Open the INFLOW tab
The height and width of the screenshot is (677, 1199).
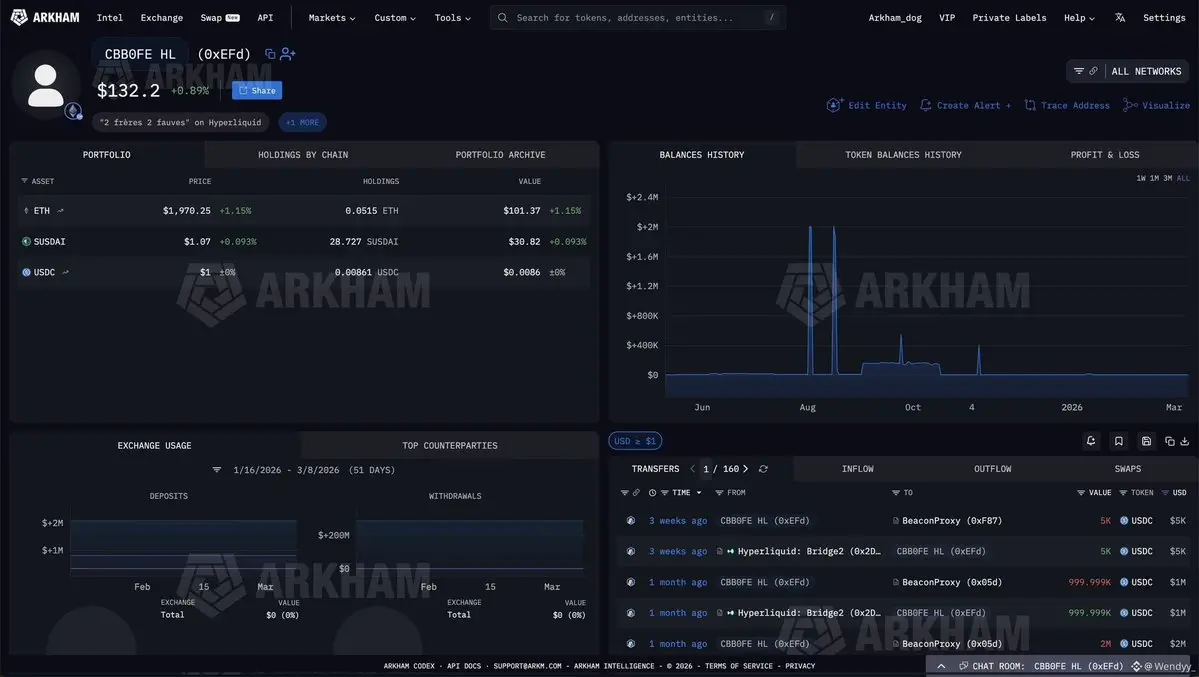[x=857, y=469]
